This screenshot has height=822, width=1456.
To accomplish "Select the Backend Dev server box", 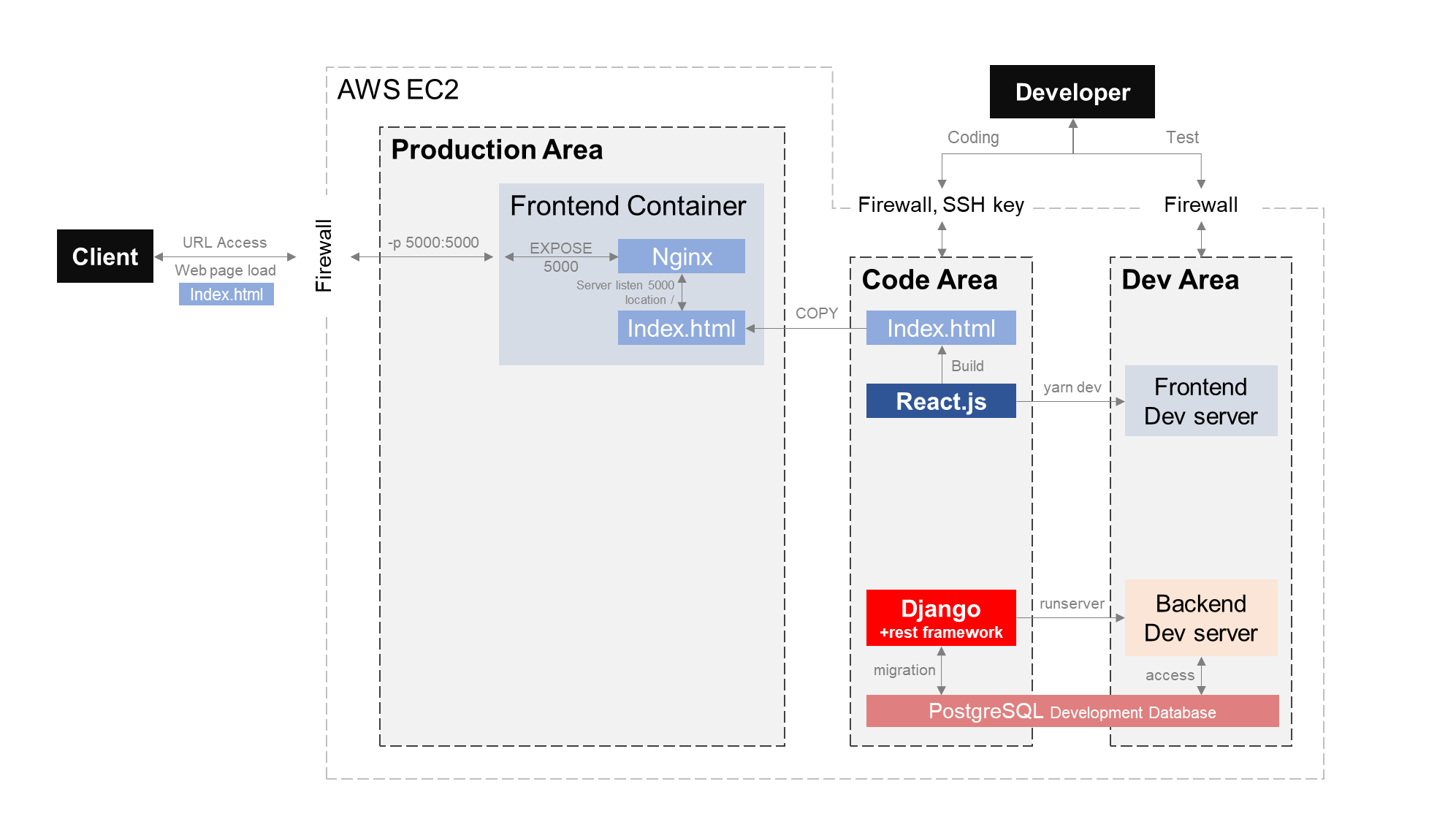I will pos(1200,617).
